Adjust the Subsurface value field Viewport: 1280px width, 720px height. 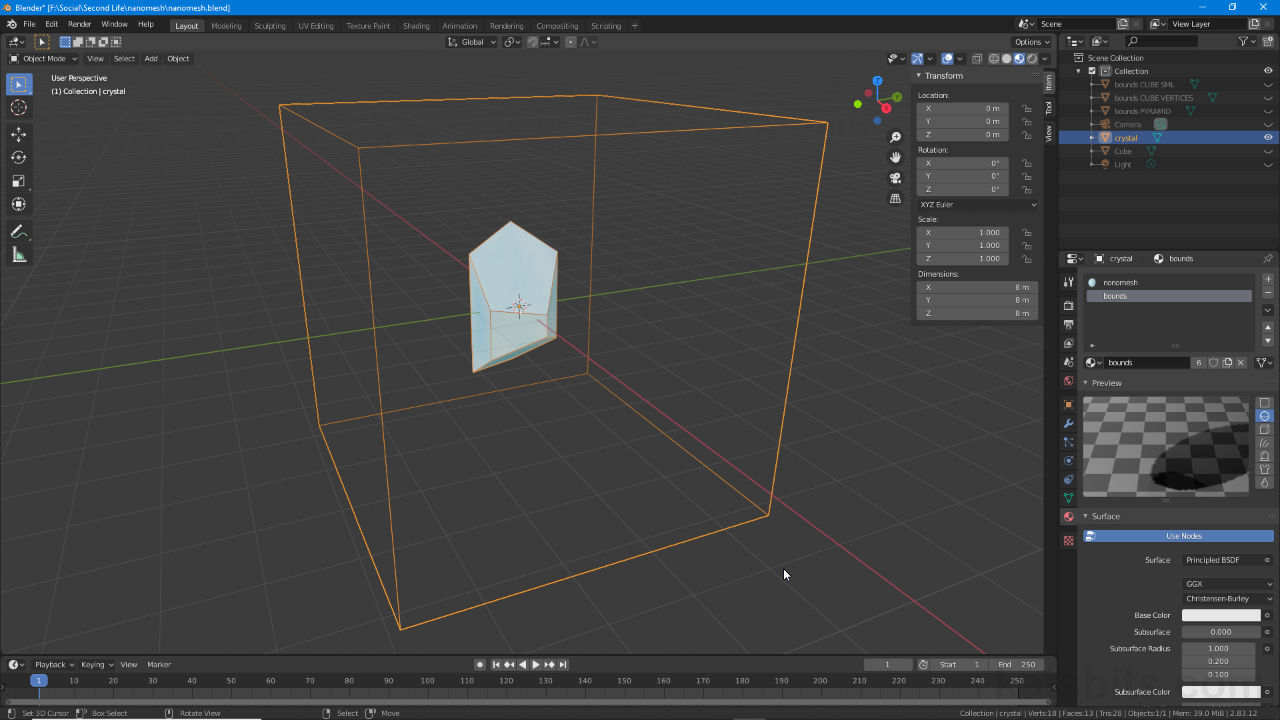[1221, 632]
